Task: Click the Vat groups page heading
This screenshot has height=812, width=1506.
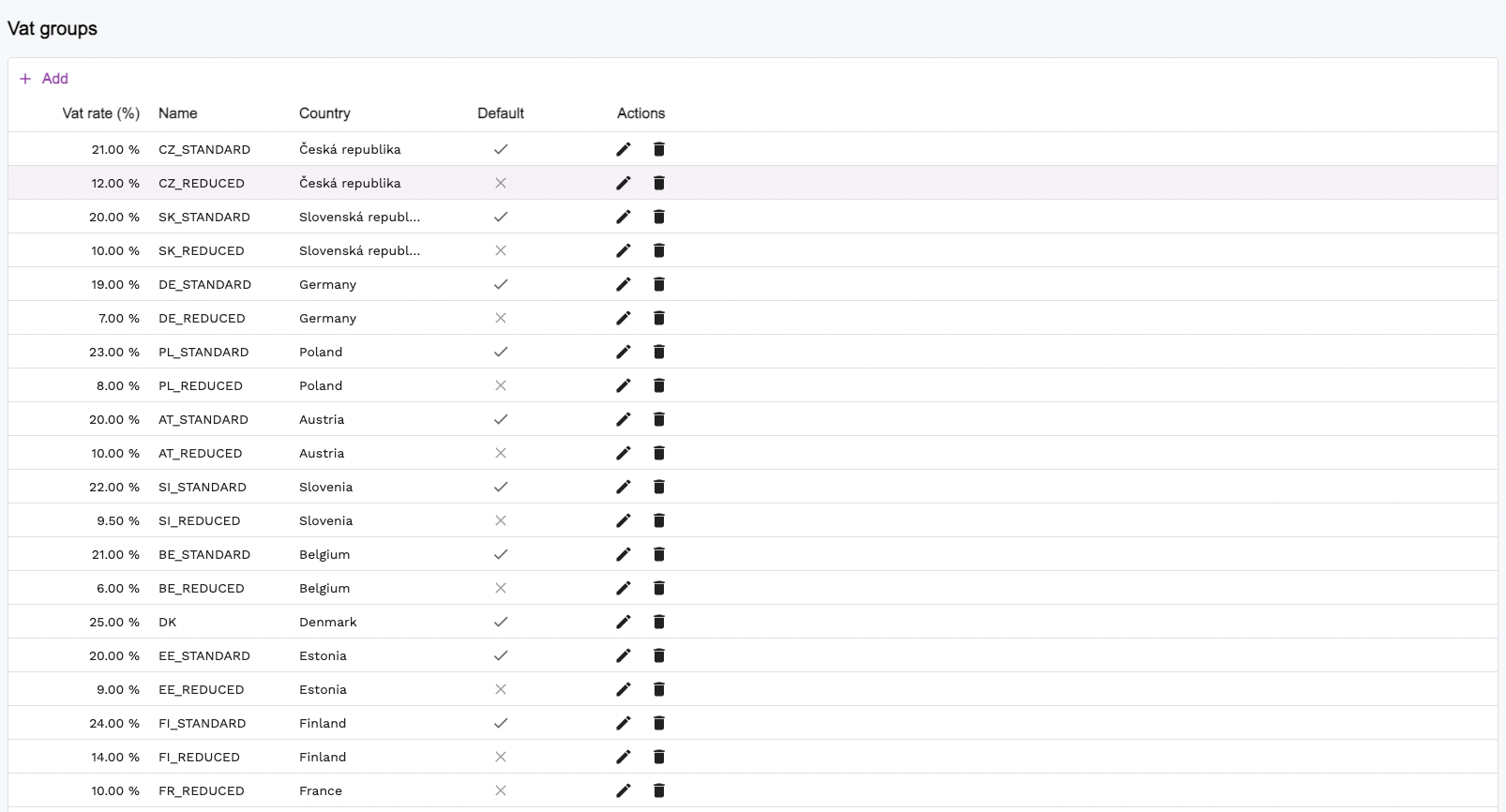Action: (53, 28)
